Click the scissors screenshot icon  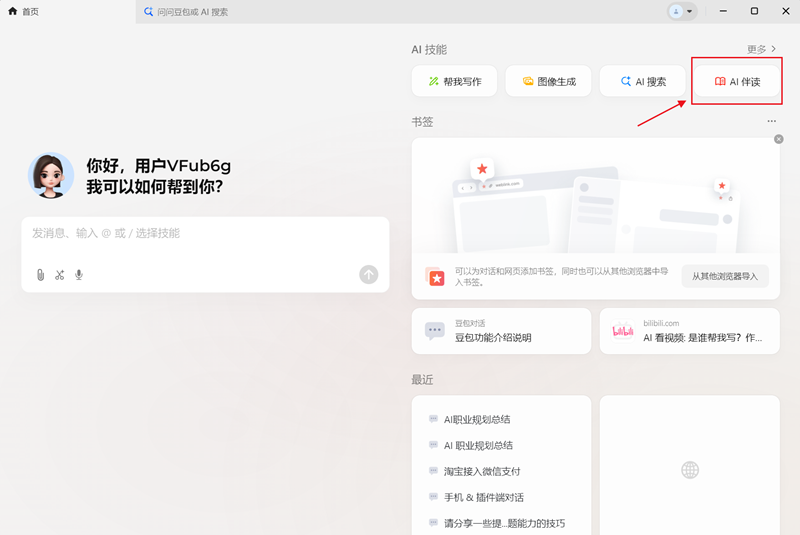60,275
